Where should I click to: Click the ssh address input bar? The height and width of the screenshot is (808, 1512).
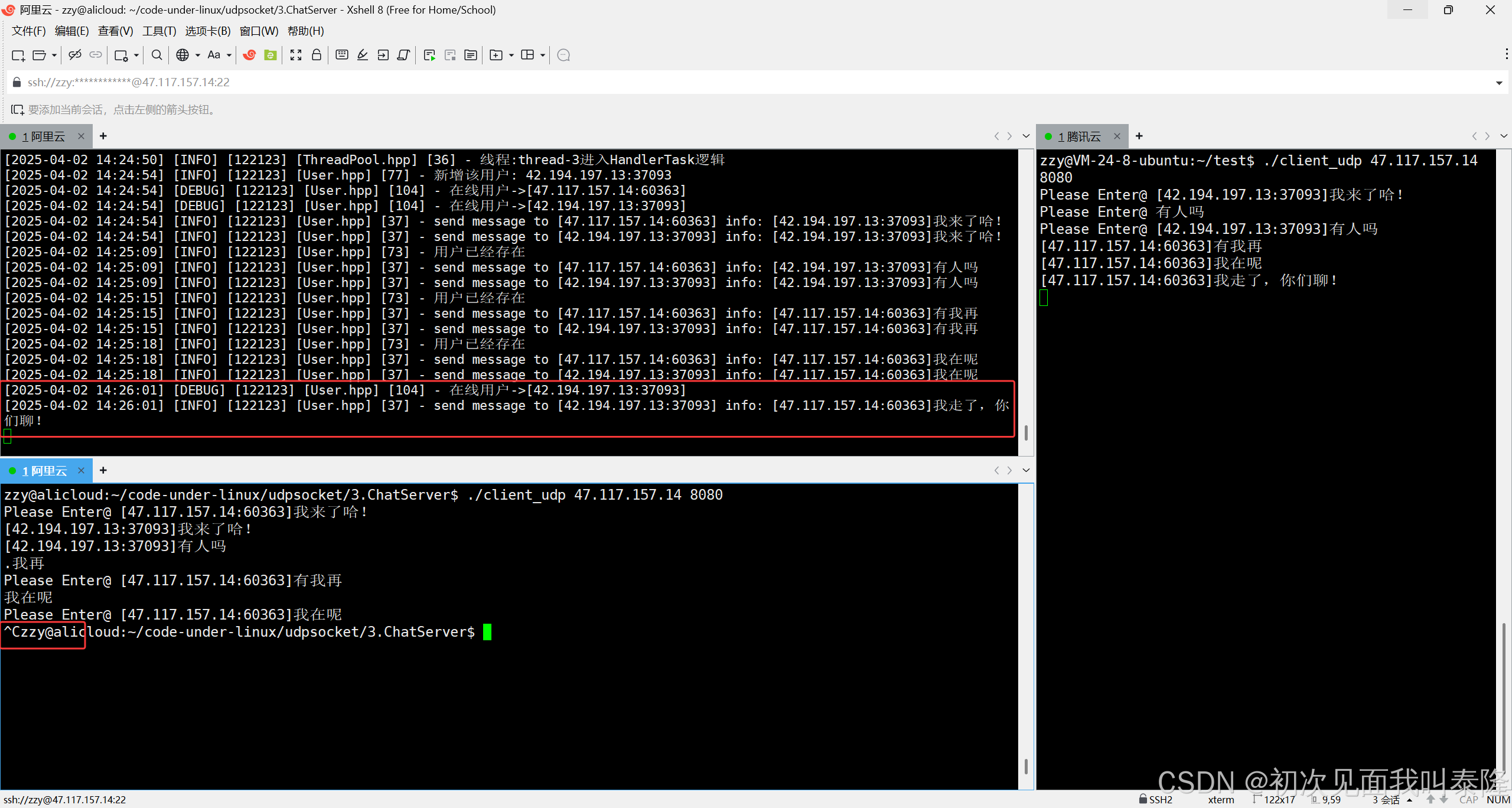(x=709, y=83)
